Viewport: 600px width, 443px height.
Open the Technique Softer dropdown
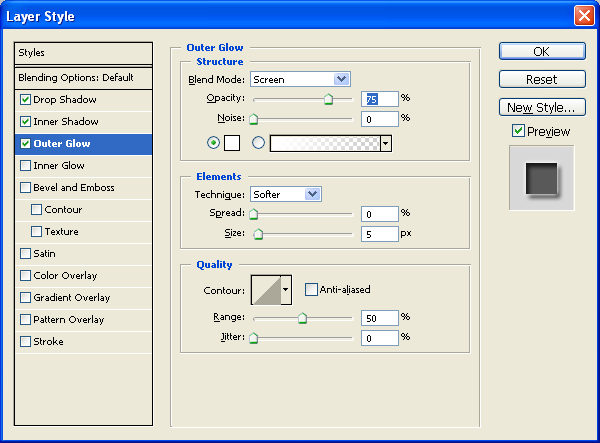coord(312,194)
